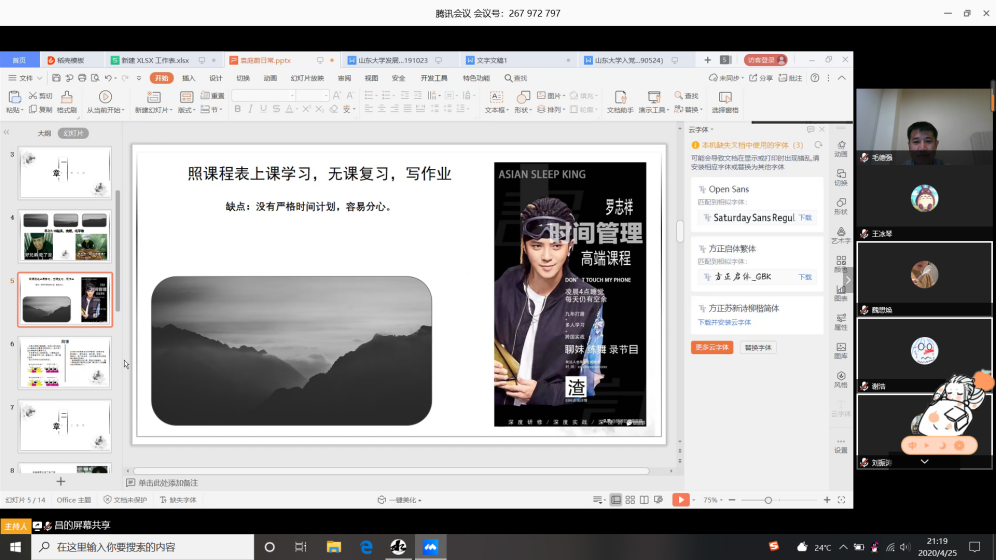Viewport: 996px width, 560px height.
Task: Click Guest Login (访客登录) button
Action: 766,60
